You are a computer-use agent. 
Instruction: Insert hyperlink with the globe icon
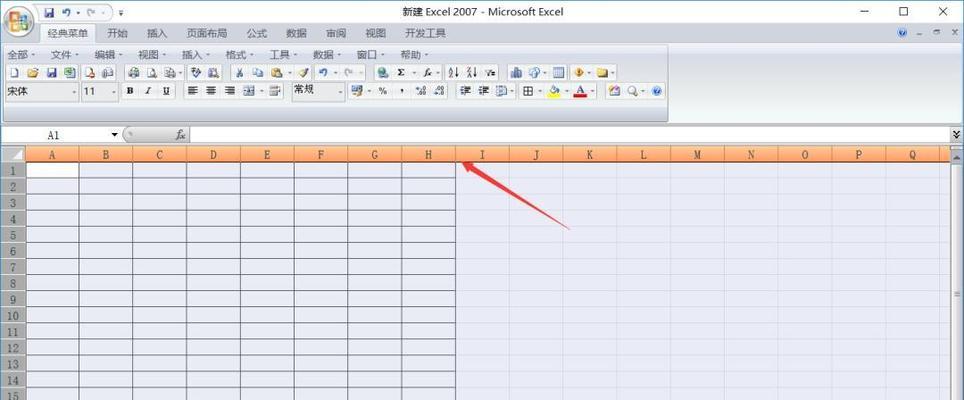click(383, 73)
